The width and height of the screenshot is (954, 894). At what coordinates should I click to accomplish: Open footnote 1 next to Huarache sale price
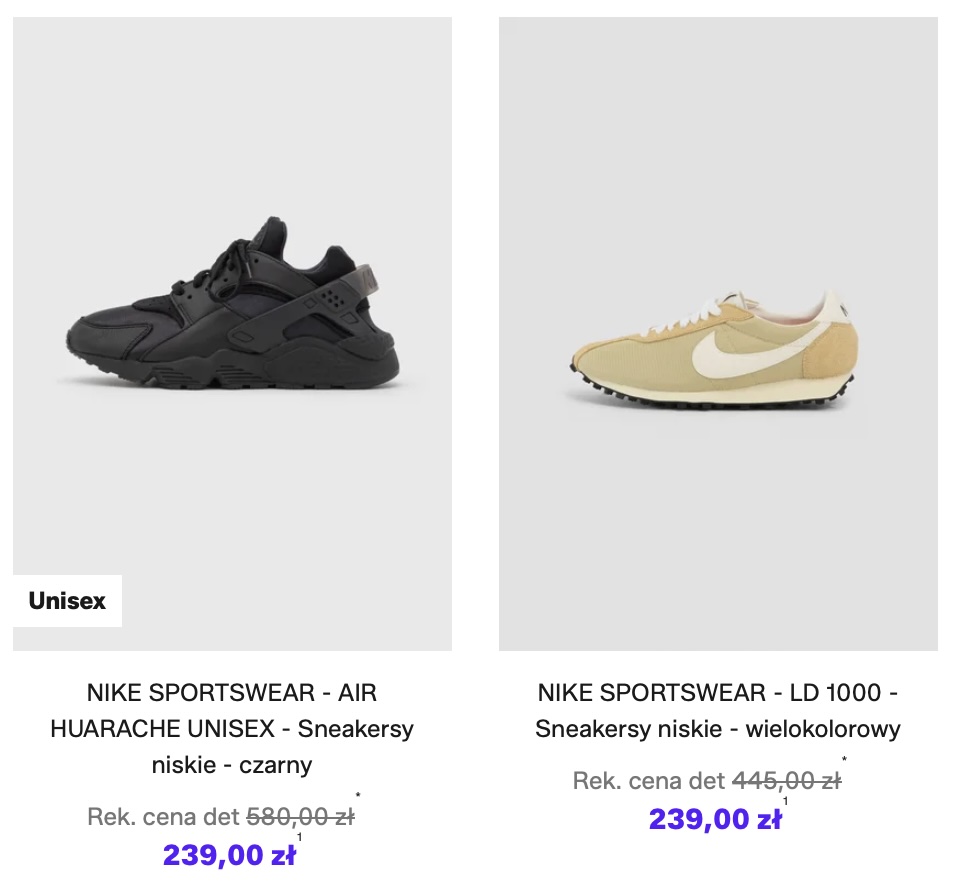(300, 837)
